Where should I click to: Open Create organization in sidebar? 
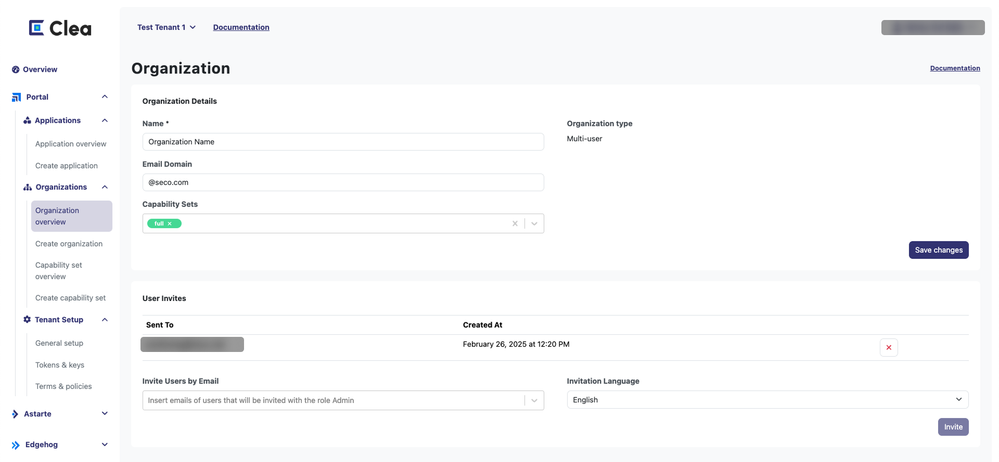(69, 244)
